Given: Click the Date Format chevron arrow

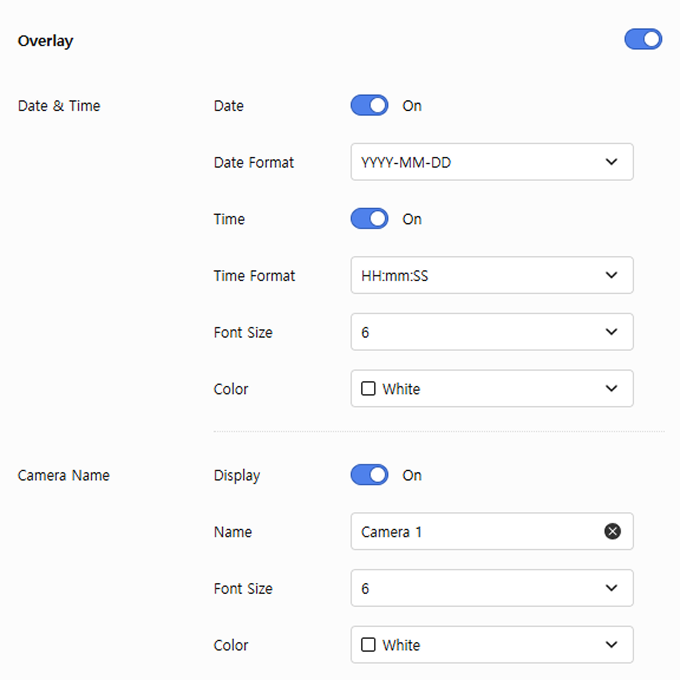Looking at the screenshot, I should [x=612, y=162].
